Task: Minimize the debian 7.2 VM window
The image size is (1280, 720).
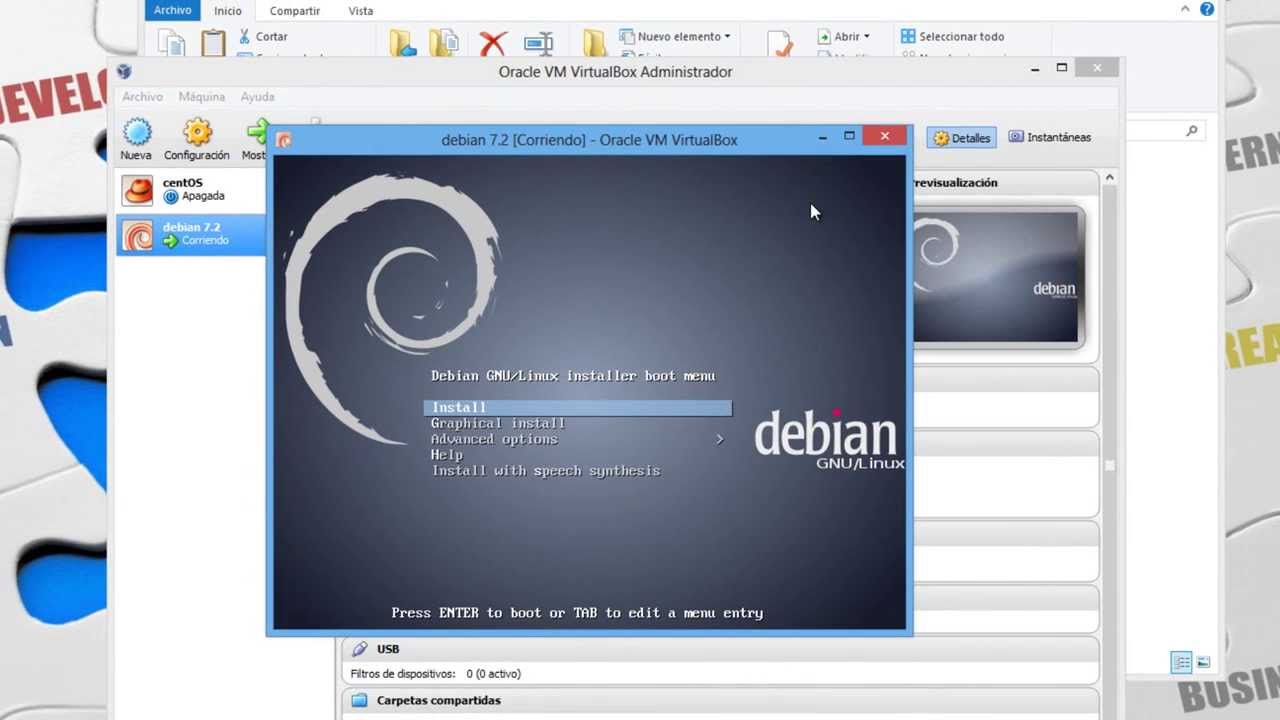Action: (822, 137)
